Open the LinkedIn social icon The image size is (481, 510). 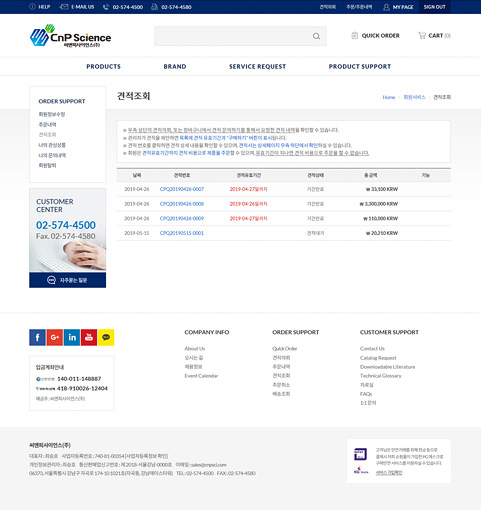(72, 337)
